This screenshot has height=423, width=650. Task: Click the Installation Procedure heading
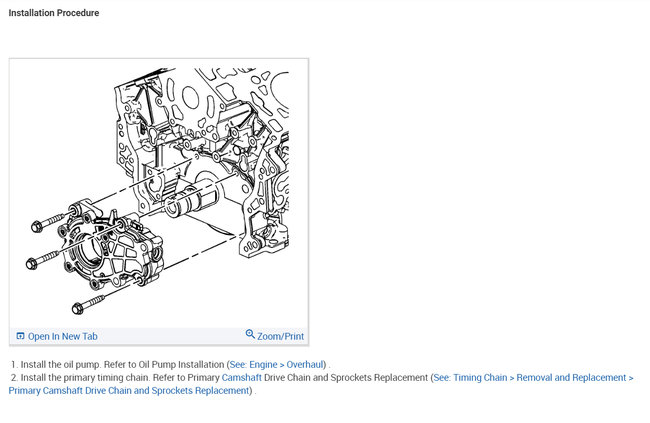[54, 13]
